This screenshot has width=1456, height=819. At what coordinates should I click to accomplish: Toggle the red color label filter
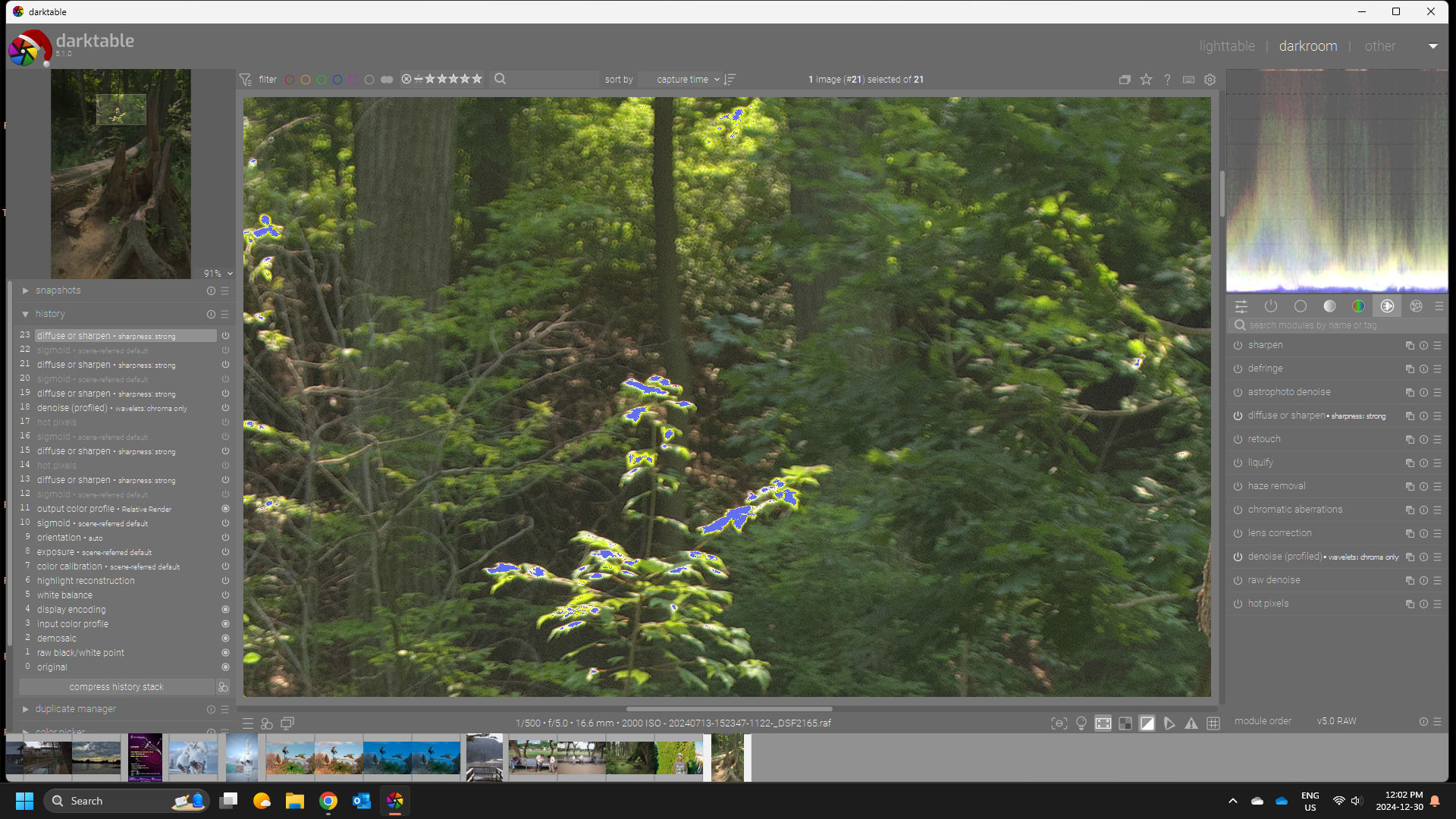[x=290, y=80]
